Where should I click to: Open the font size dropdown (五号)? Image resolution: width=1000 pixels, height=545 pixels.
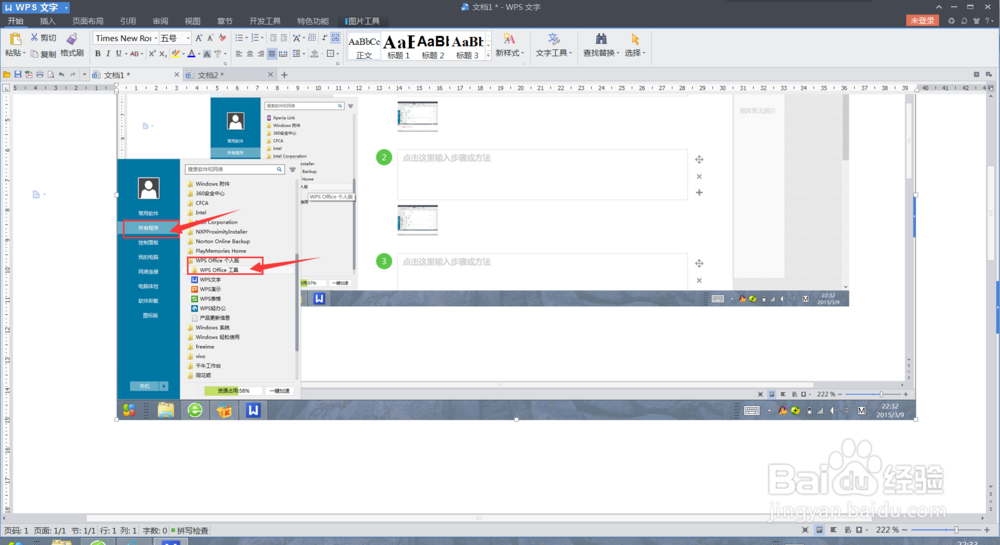[188, 38]
